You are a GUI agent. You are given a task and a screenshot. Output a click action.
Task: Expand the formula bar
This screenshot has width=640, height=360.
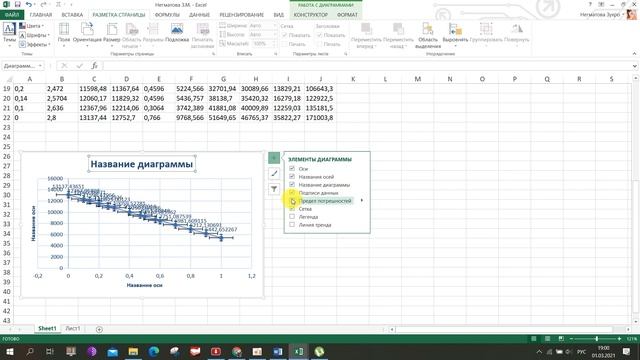(x=634, y=66)
